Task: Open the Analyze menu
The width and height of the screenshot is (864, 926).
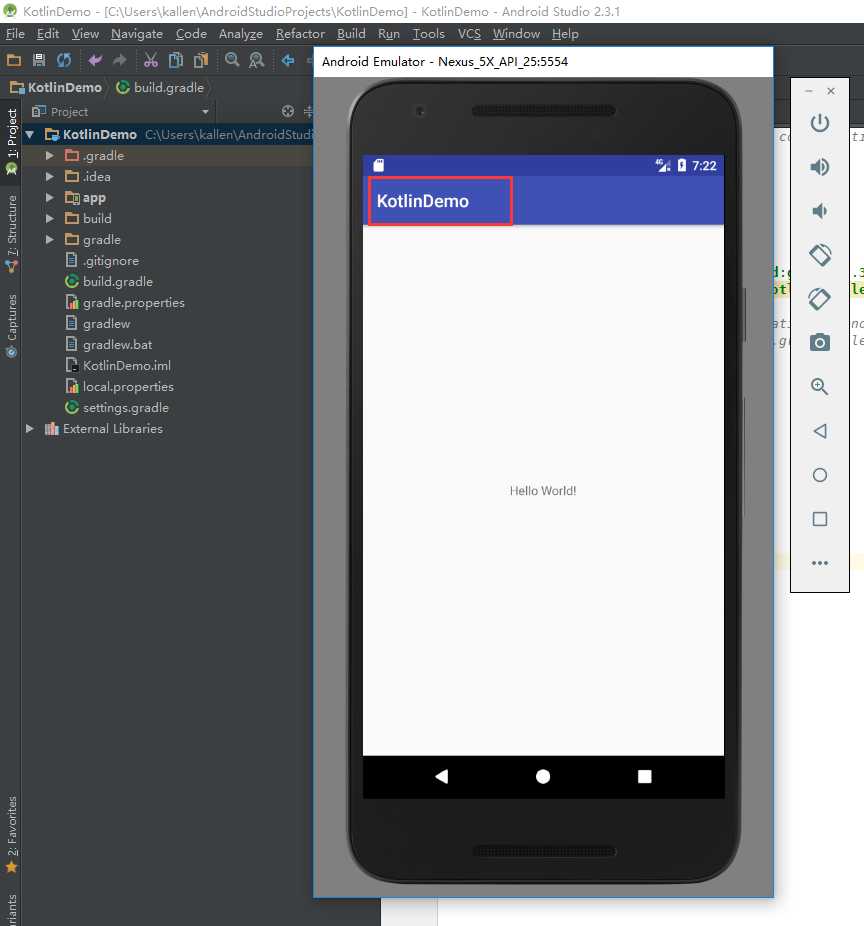Action: [x=241, y=34]
